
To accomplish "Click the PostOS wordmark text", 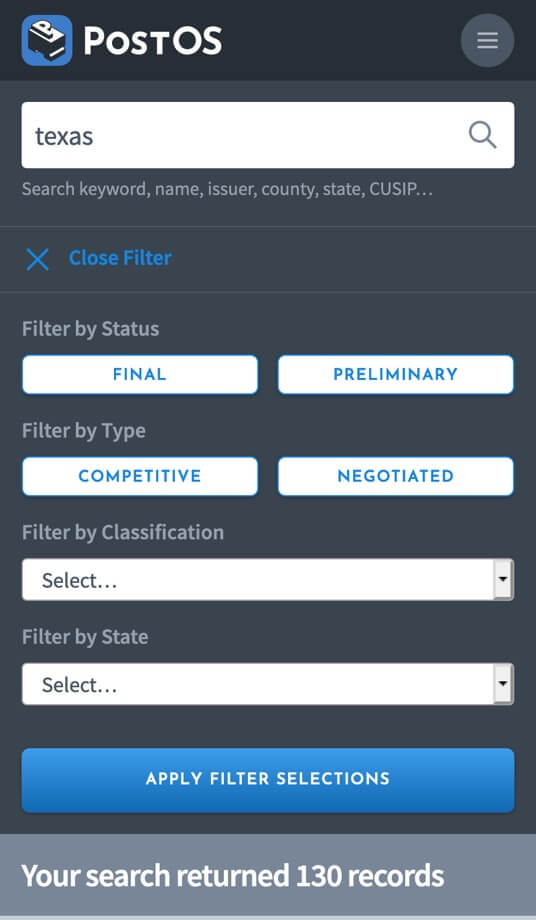I will [x=152, y=41].
